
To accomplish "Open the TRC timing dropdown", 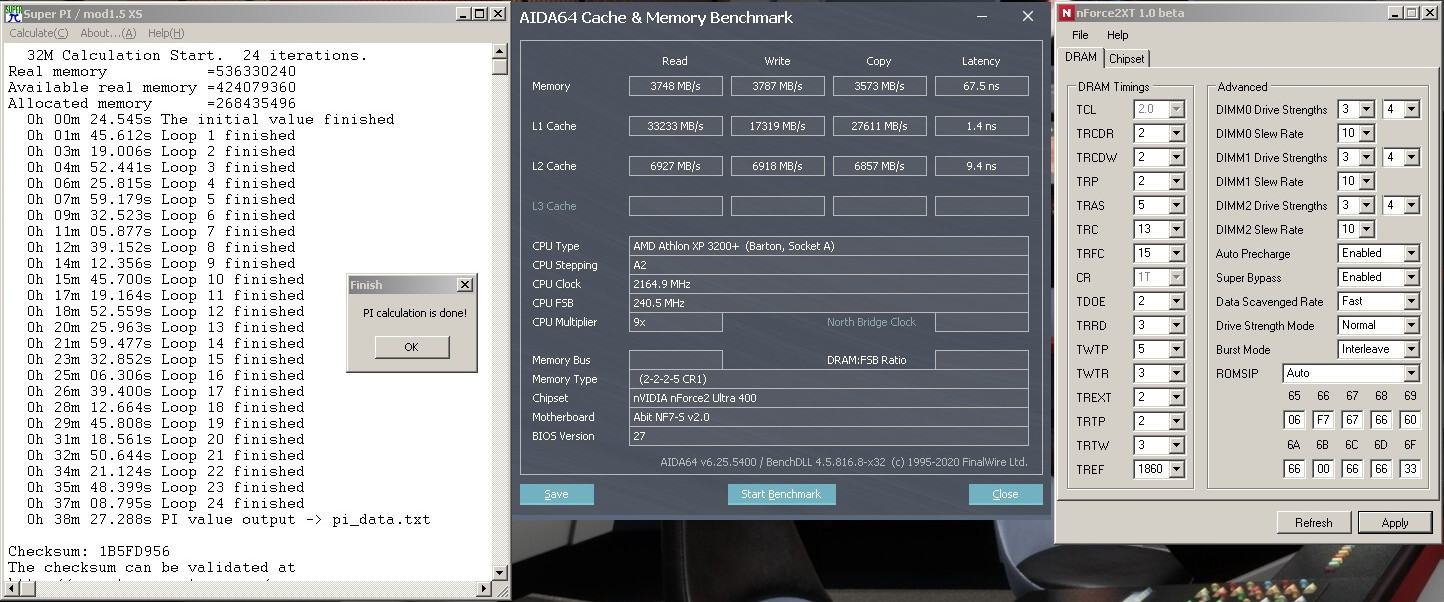I will tap(1177, 229).
